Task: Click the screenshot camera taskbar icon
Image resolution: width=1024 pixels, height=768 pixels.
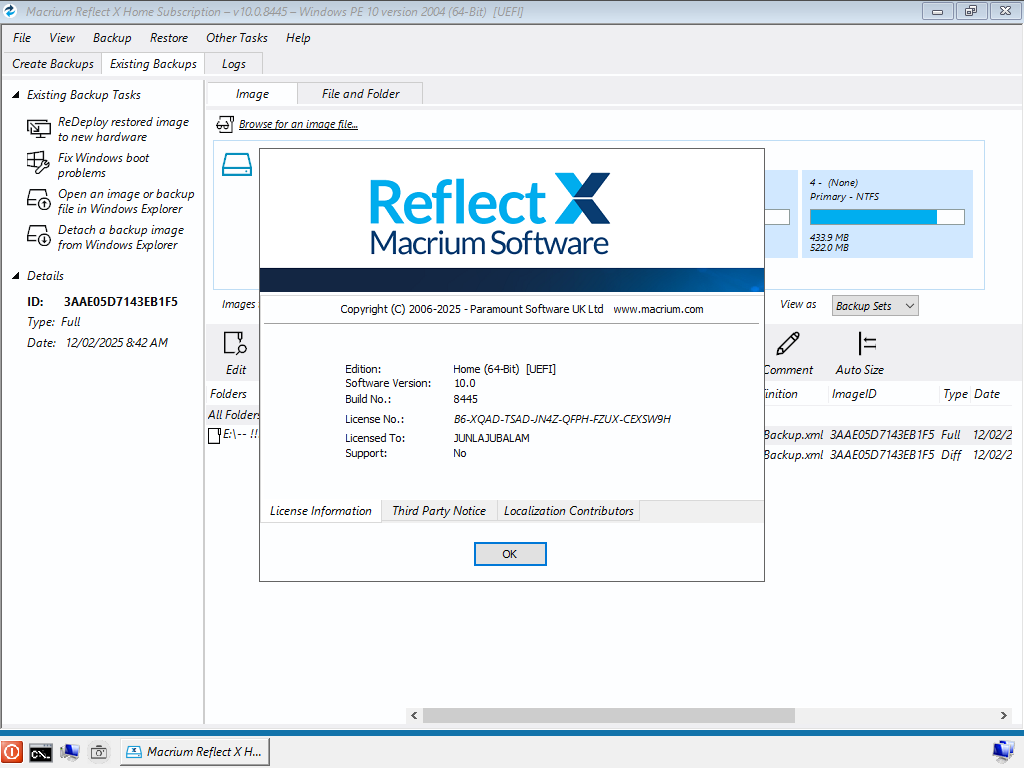Action: tap(99, 752)
